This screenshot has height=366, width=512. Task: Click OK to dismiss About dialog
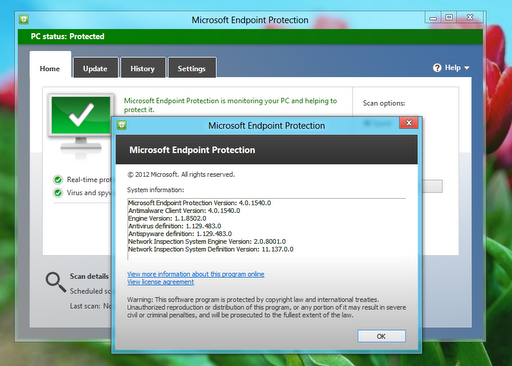(x=381, y=336)
